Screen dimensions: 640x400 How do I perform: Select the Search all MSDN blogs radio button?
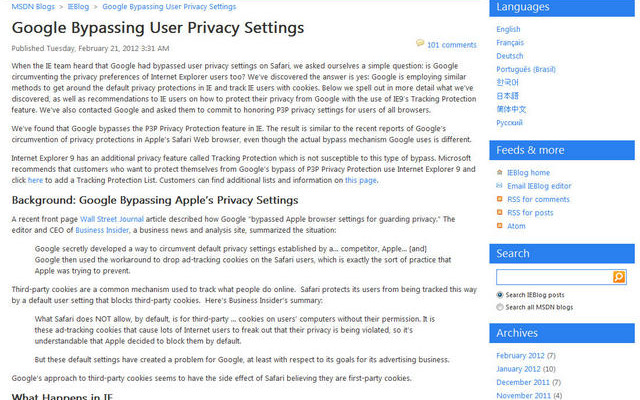[x=500, y=307]
